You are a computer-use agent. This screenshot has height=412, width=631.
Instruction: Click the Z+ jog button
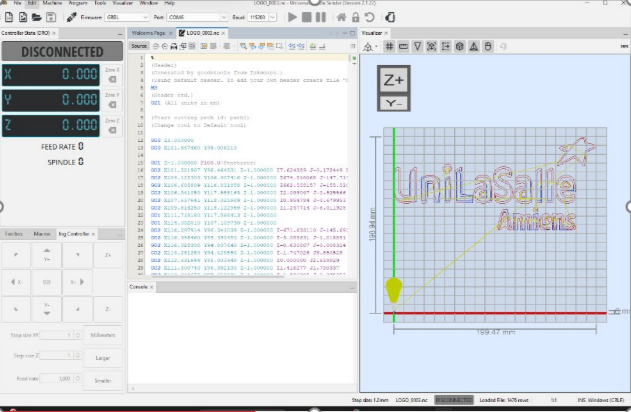[108, 255]
